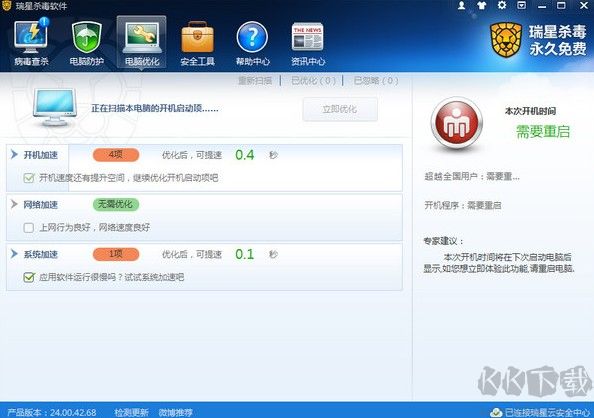Click the 本次开机时间 label
The height and width of the screenshot is (418, 594).
click(530, 111)
